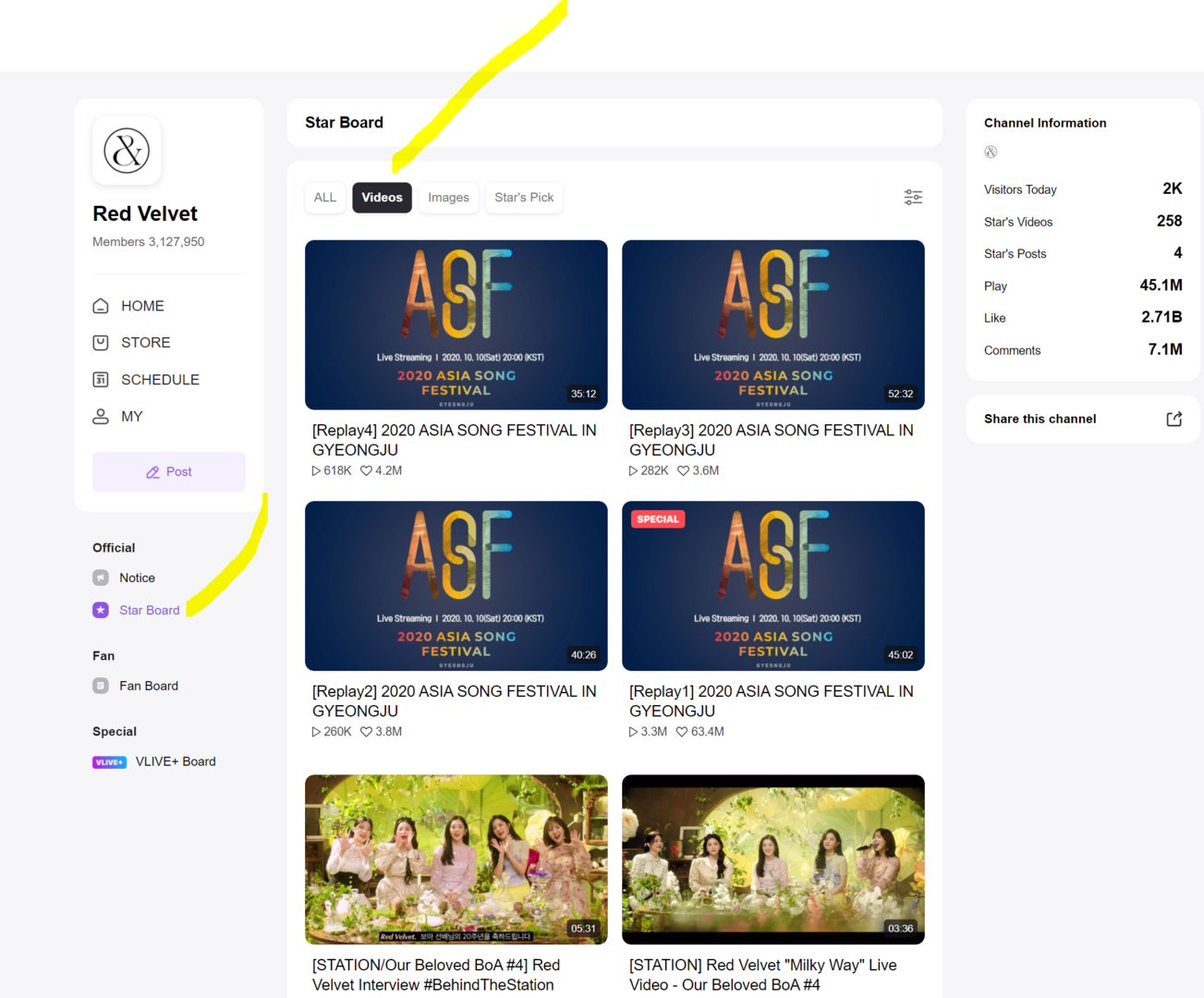Open the MY profile section
The width and height of the screenshot is (1204, 998).
117,417
